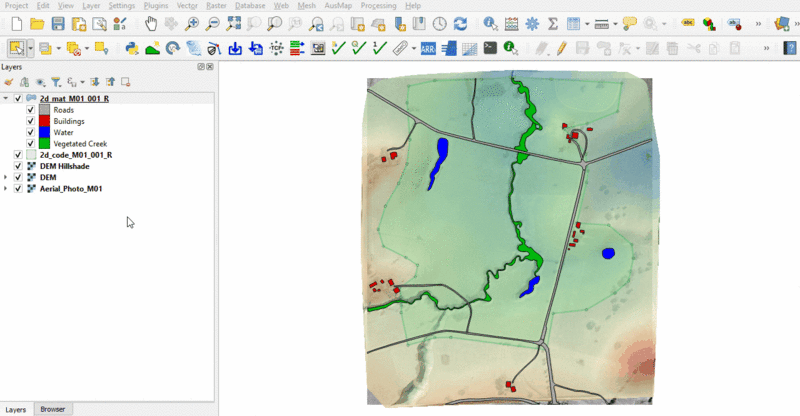
Task: Open the Processing menu
Action: pos(378,5)
